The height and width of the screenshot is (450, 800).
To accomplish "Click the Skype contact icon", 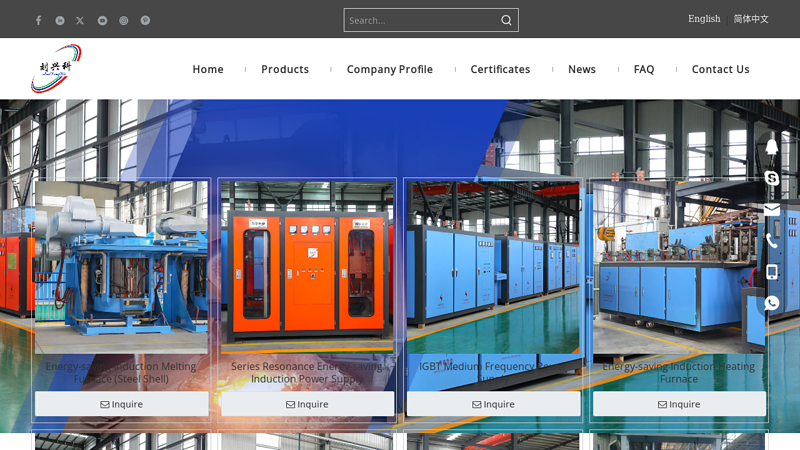I will [771, 178].
